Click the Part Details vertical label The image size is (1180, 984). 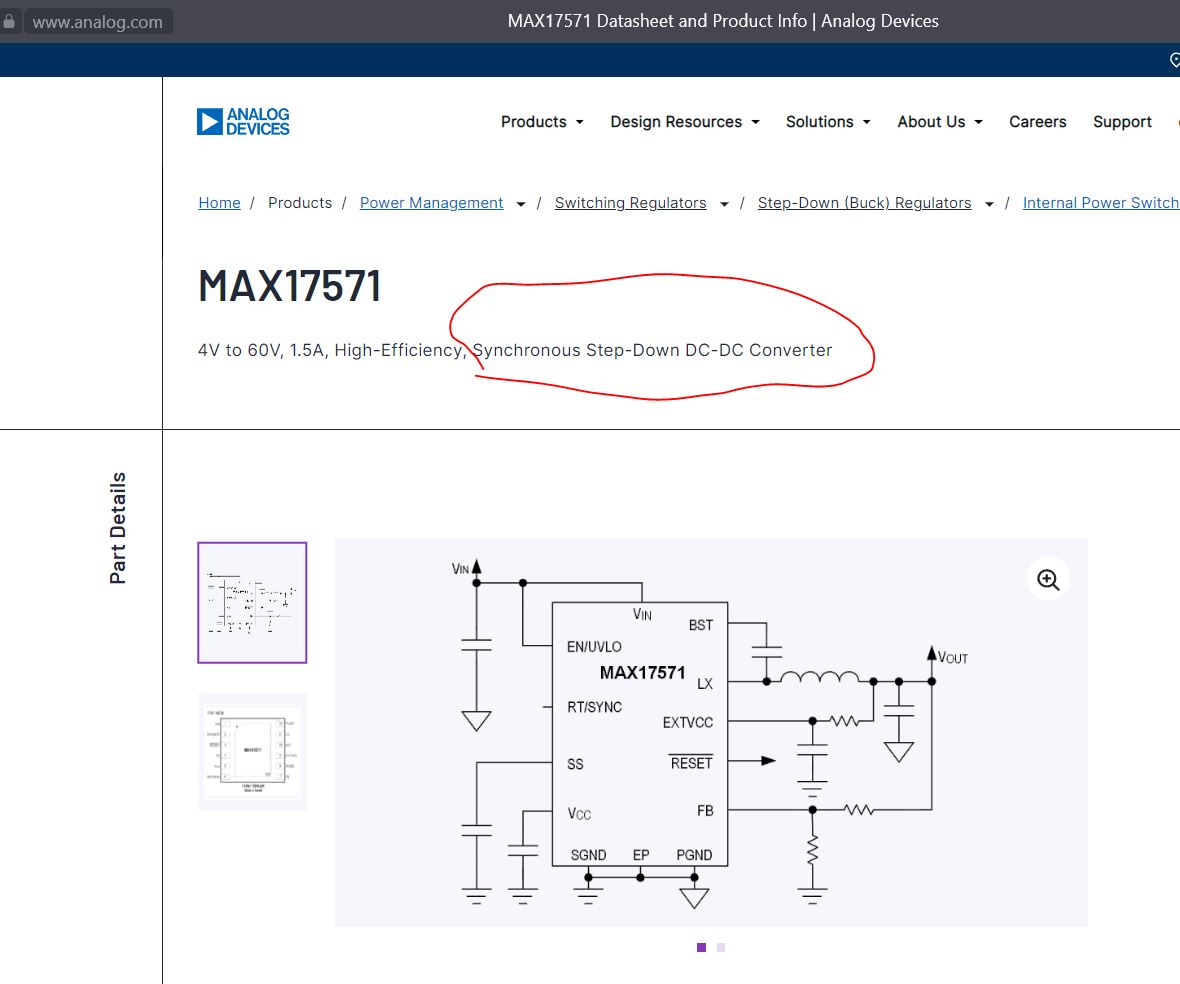click(118, 528)
